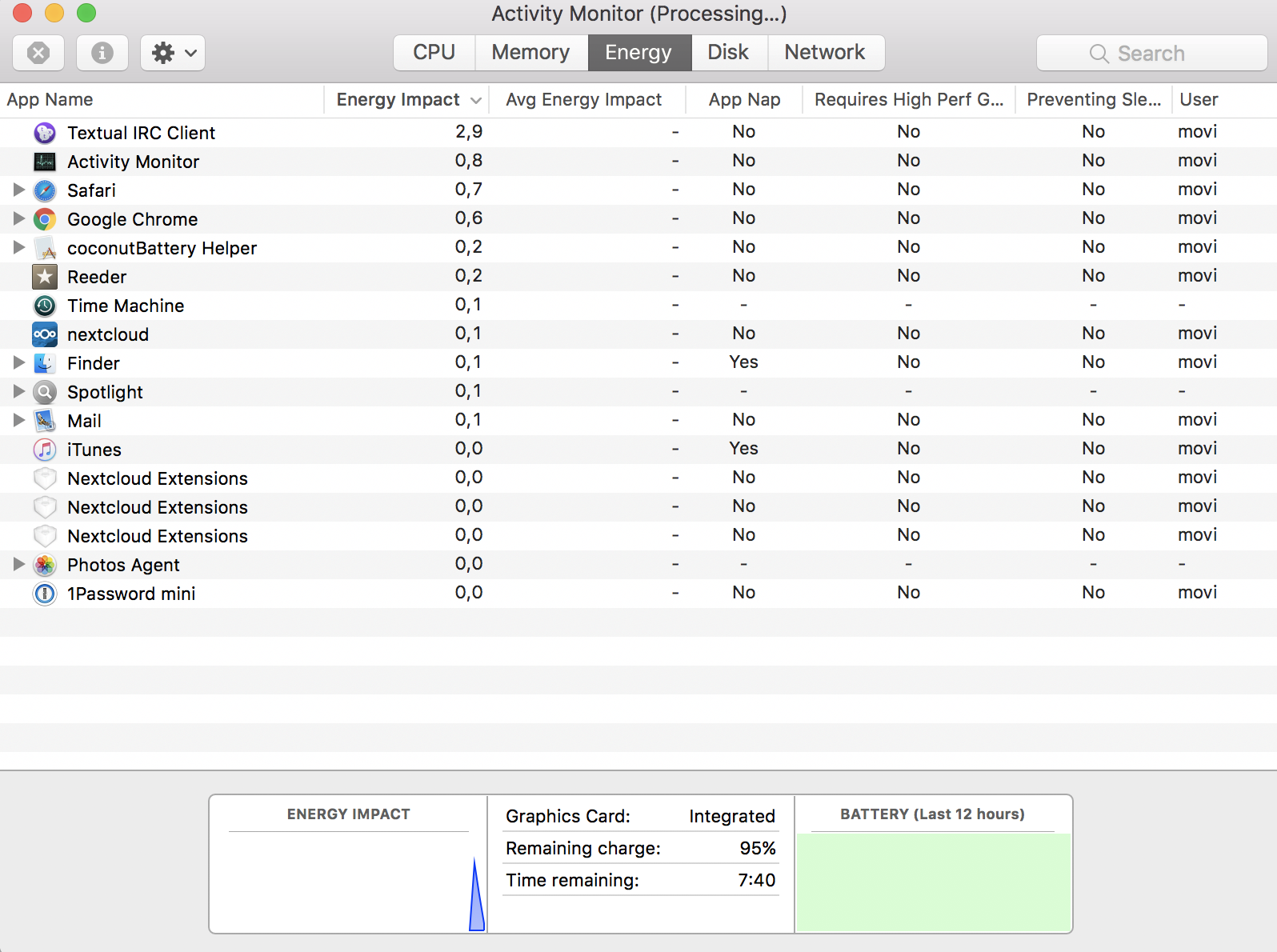1277x952 pixels.
Task: Expand the Spotlight process row
Action: pyautogui.click(x=19, y=391)
